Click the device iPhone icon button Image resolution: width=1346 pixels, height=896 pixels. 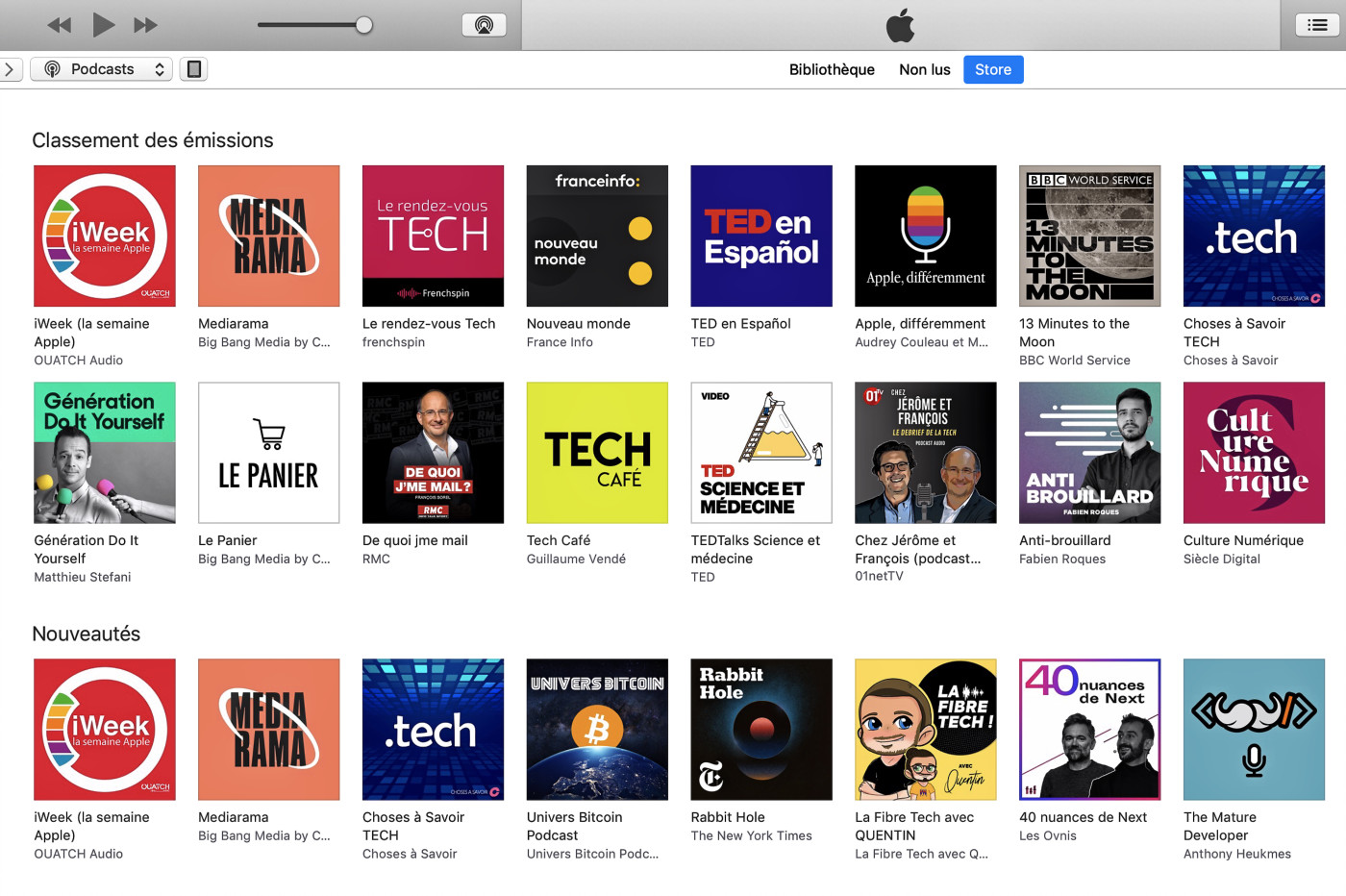194,69
